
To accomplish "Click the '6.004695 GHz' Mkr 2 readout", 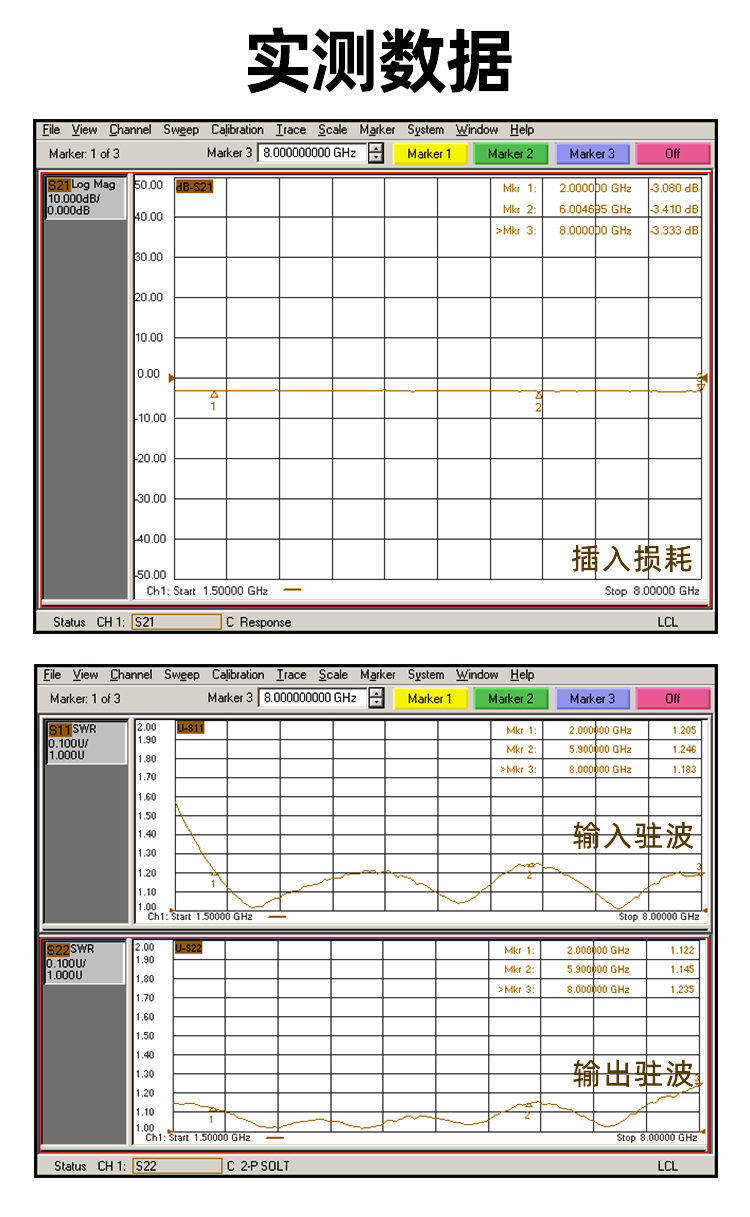I will (x=595, y=209).
